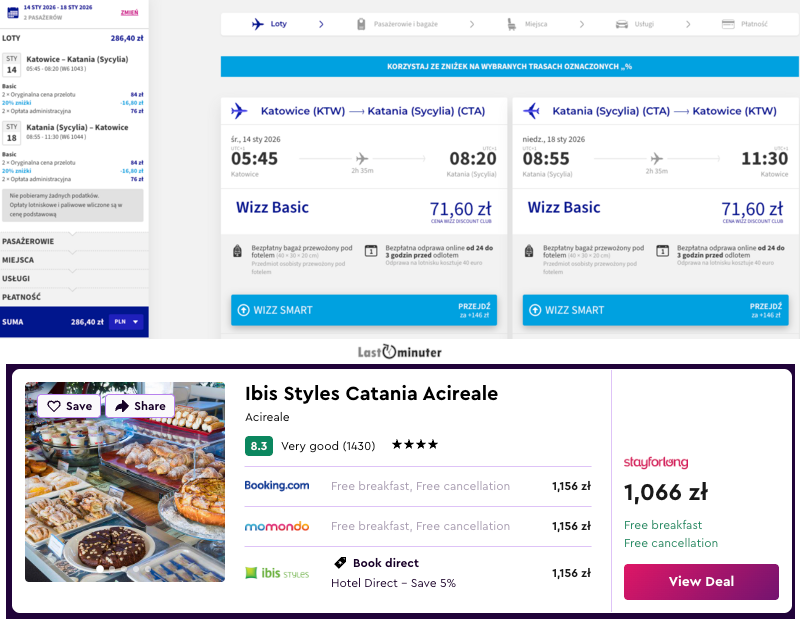Viewport: 800px width, 619px height.
Task: Share the hotel using the Share button
Action: (140, 406)
